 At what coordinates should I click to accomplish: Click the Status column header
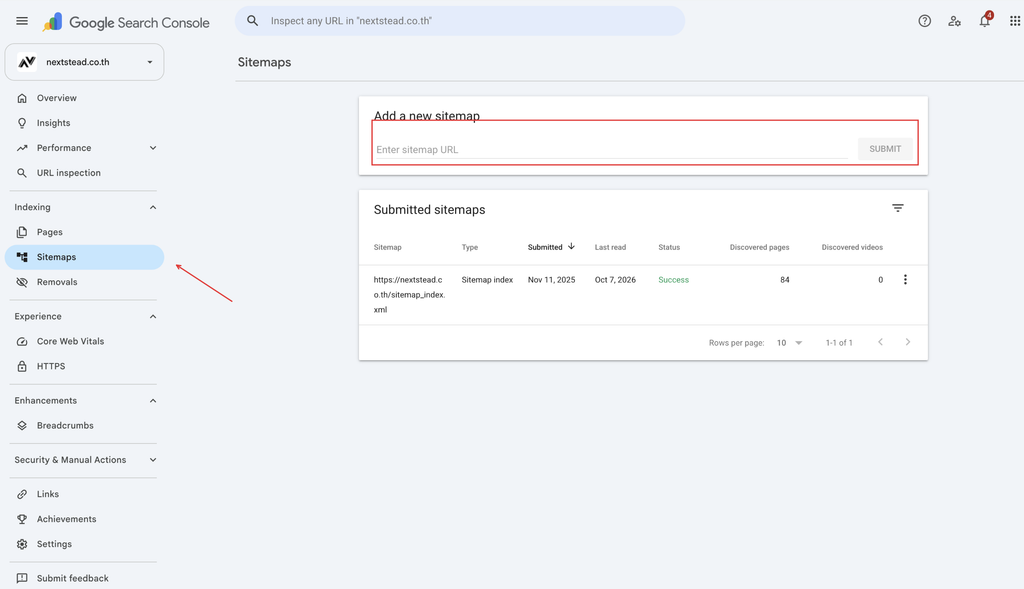point(669,247)
